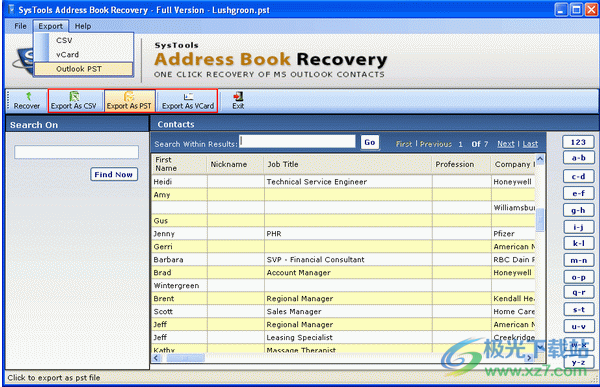Filter contacts by o-p index button
The width and height of the screenshot is (600, 387).
pos(579,277)
